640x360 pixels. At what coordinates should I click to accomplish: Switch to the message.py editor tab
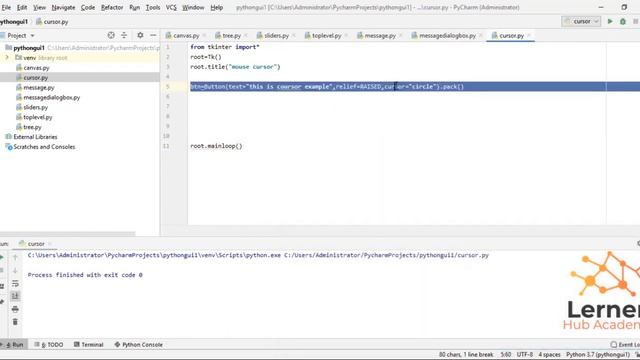pyautogui.click(x=380, y=36)
